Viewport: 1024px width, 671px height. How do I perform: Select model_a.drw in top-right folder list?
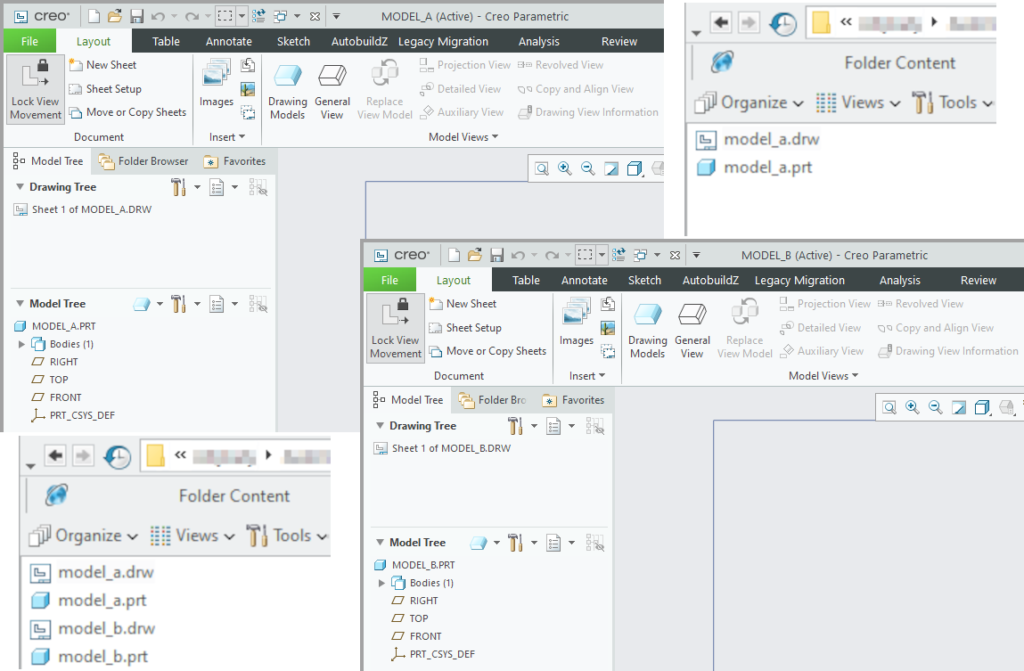click(758, 140)
